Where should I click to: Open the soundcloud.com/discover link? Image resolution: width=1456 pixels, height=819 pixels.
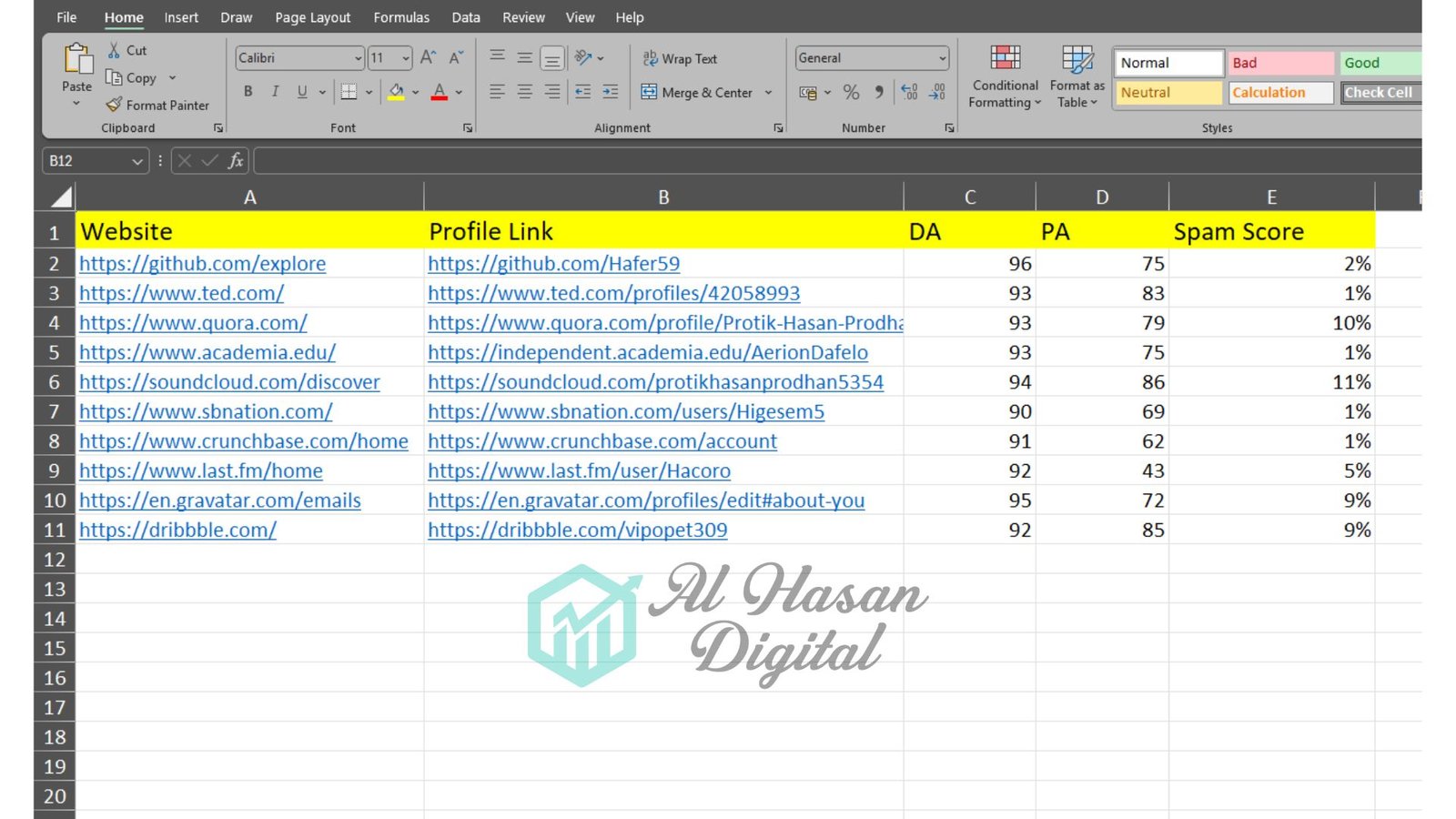coord(229,382)
